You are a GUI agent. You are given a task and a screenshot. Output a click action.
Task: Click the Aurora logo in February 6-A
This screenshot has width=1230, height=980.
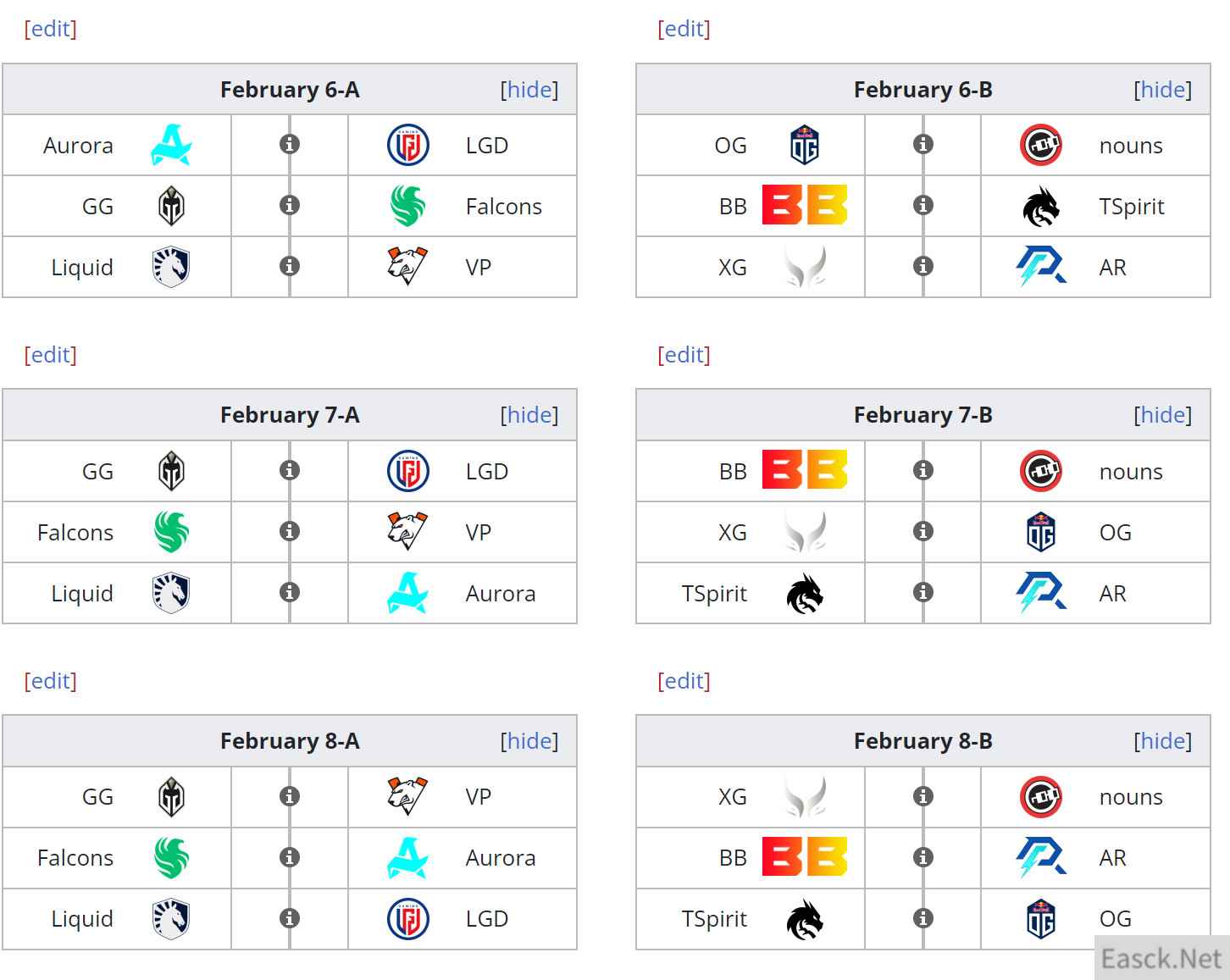171,145
